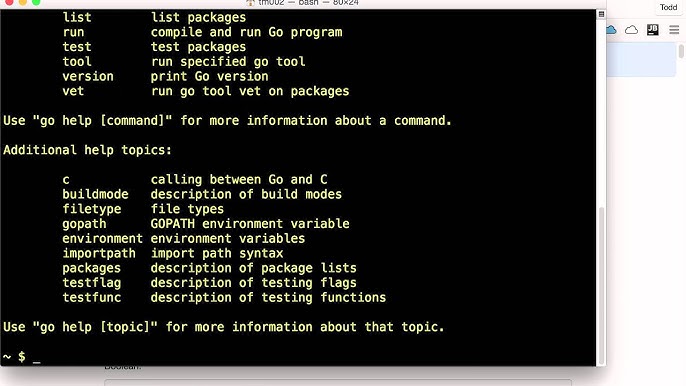Click the terminal split pane icon
Image resolution: width=686 pixels, height=386 pixels.
601,14
